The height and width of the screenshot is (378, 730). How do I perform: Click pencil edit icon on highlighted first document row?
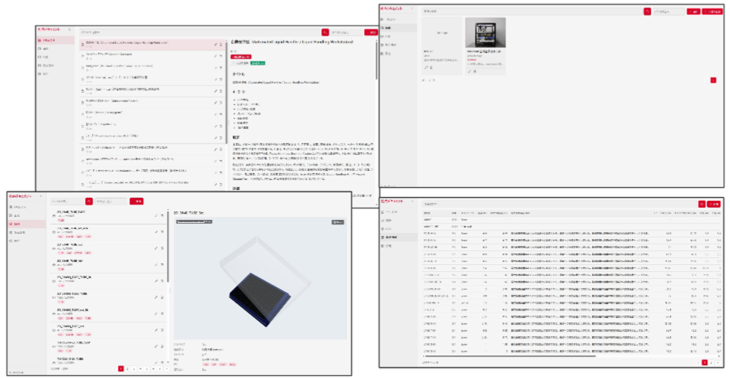[x=216, y=45]
